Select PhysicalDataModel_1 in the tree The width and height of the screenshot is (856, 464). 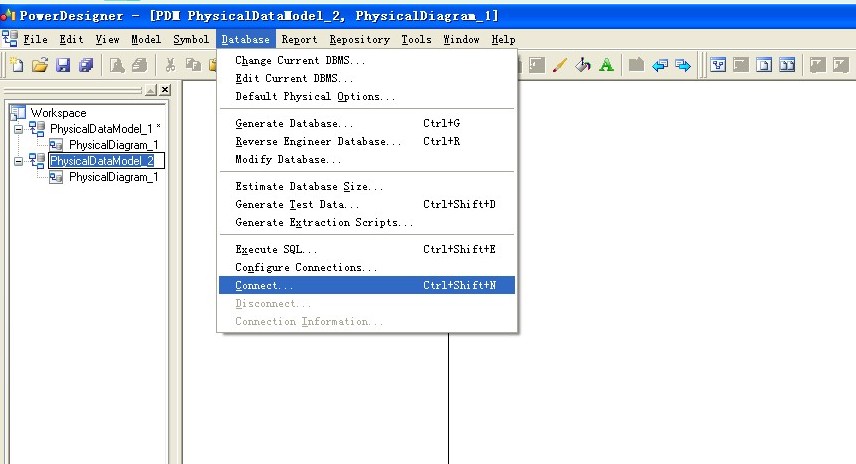coord(101,129)
